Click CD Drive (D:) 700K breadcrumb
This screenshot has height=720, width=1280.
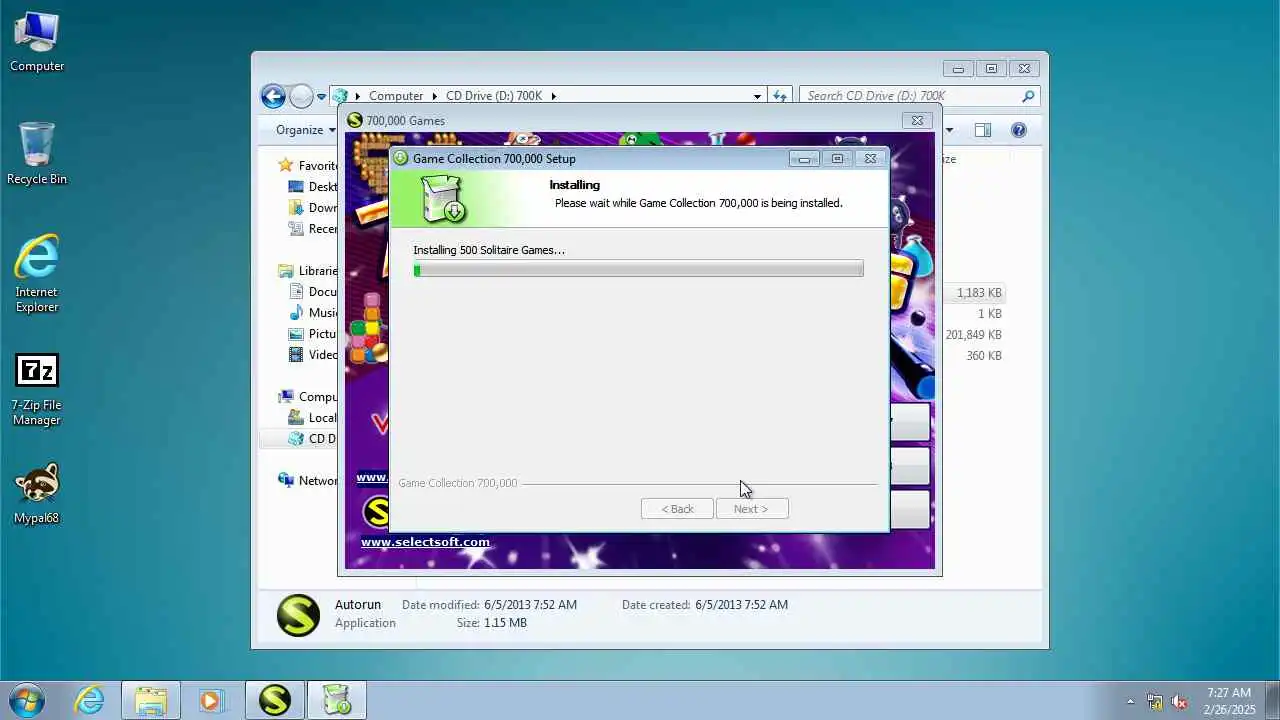coord(494,96)
